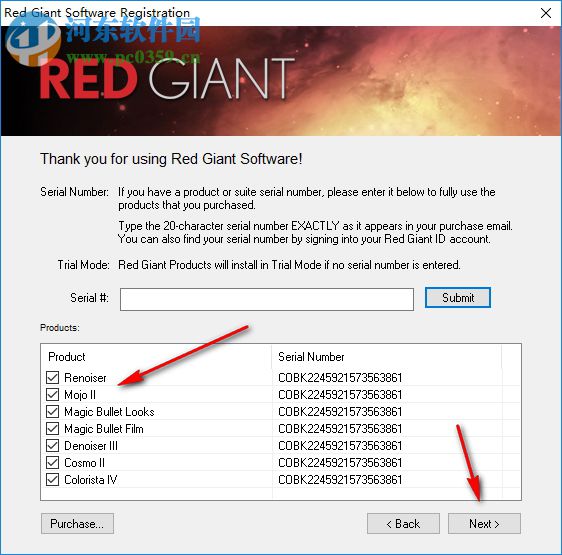Select the Mojo II product name

tap(80, 395)
